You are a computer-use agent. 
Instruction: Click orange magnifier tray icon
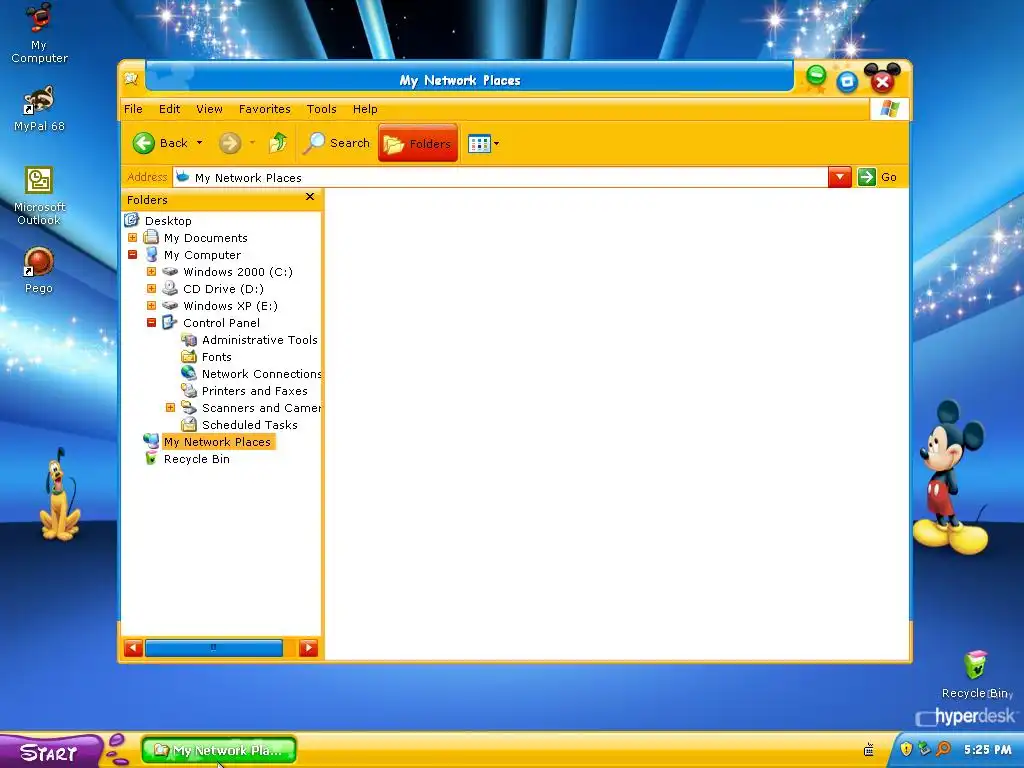tap(942, 749)
